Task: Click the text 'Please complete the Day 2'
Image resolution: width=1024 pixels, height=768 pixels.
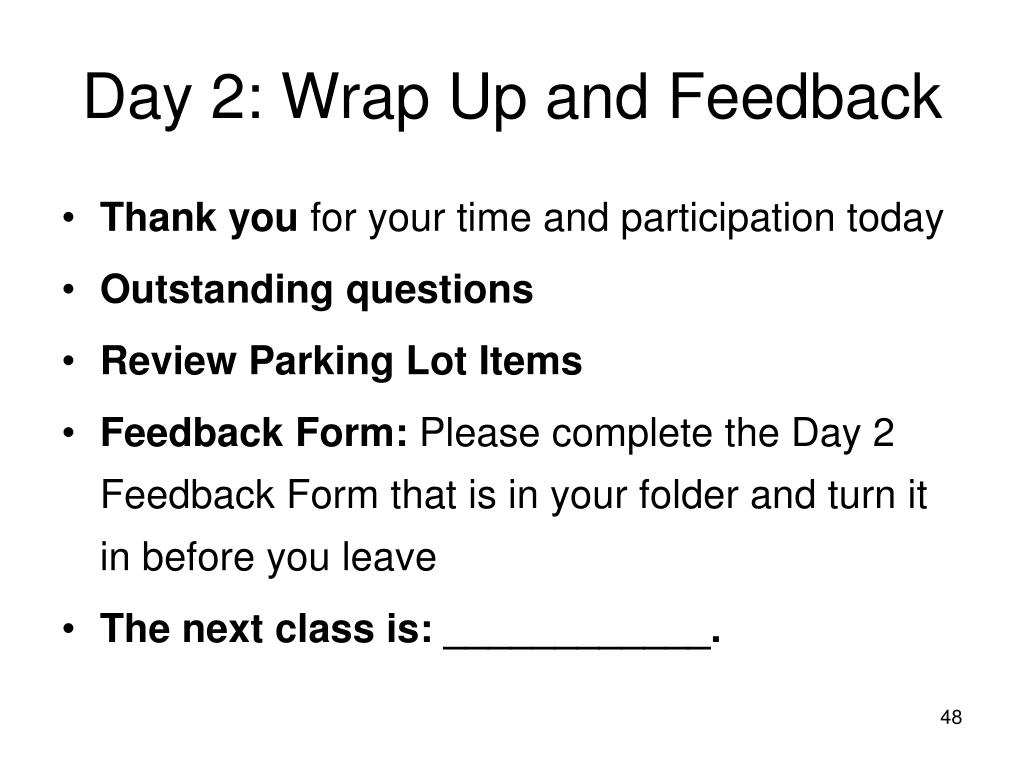Action: 657,433
